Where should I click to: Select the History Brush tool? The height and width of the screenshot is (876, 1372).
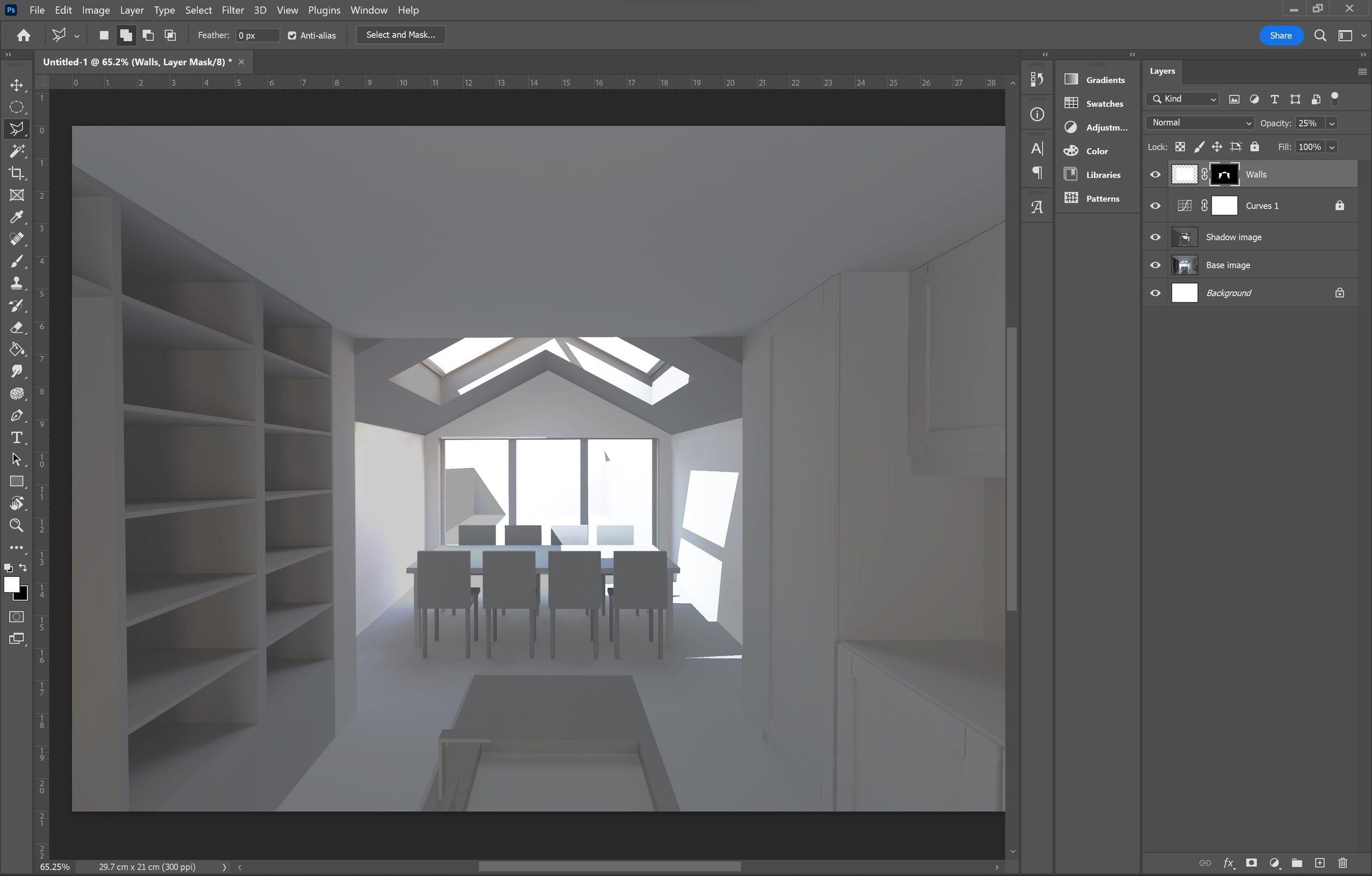[x=16, y=305]
